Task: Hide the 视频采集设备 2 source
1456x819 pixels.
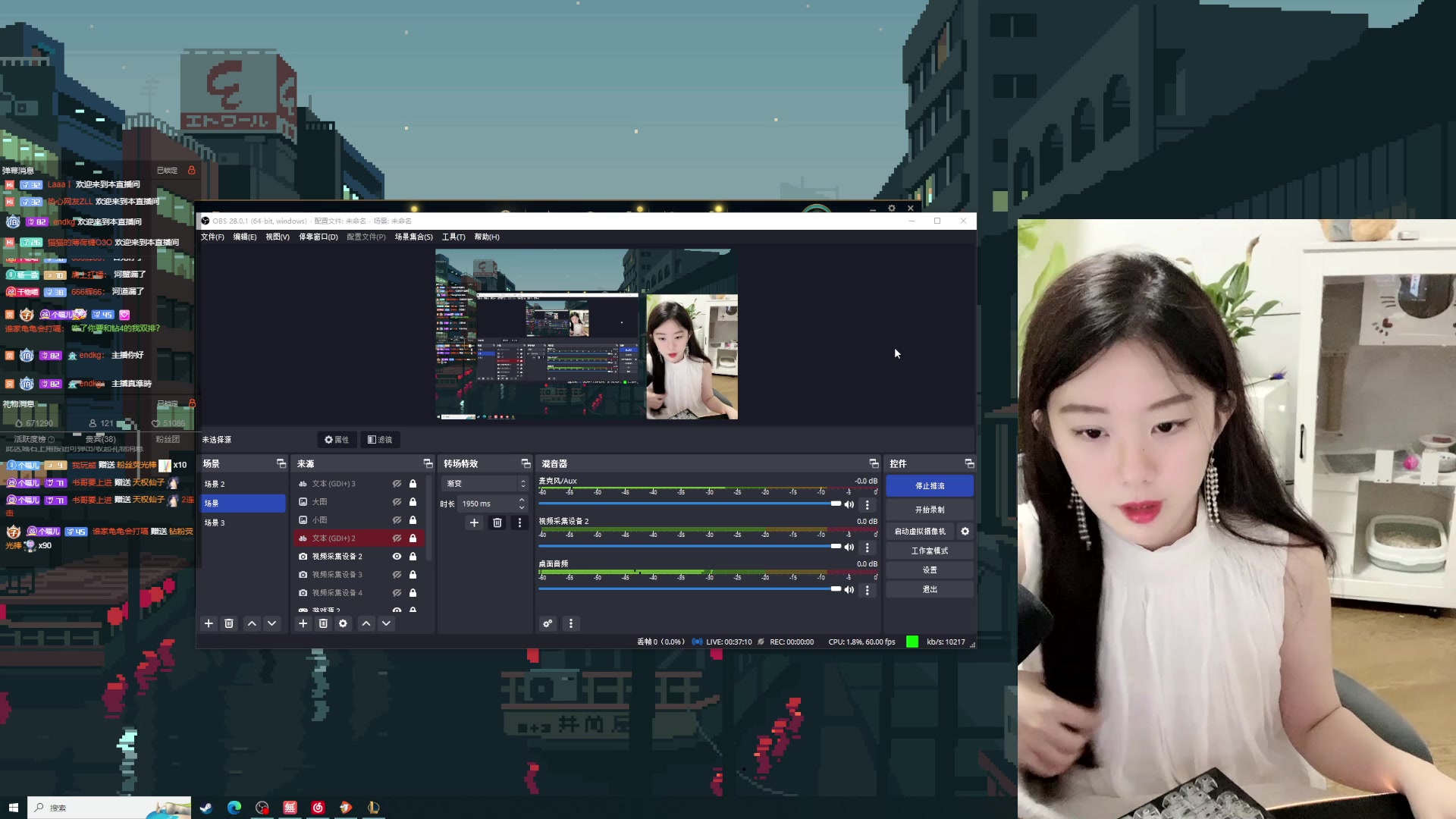Action: (x=397, y=556)
